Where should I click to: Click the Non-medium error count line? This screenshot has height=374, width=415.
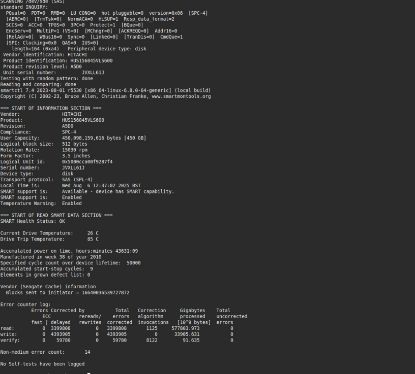click(45, 352)
